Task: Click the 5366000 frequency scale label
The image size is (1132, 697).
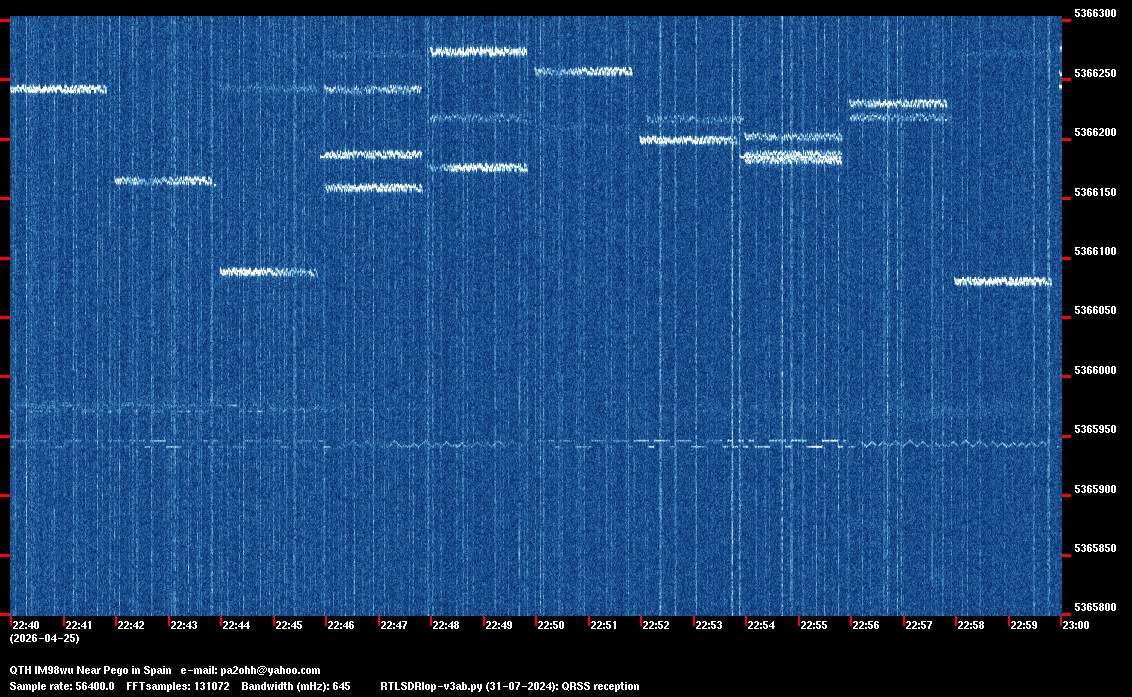Action: 1093,371
